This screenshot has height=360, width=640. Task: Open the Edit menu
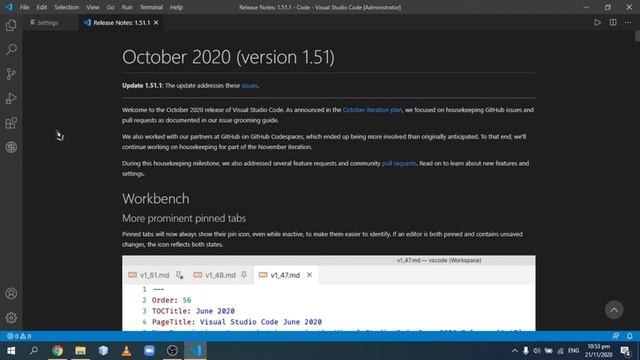[42, 7]
